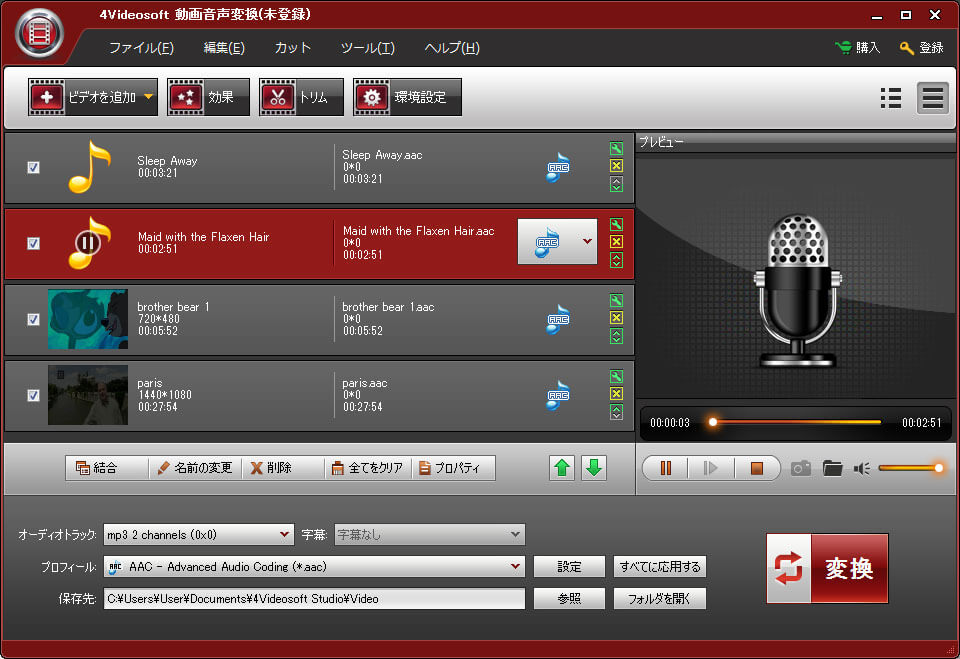Image resolution: width=960 pixels, height=659 pixels.
Task: Uncheck the paris file checkbox
Action: (34, 395)
